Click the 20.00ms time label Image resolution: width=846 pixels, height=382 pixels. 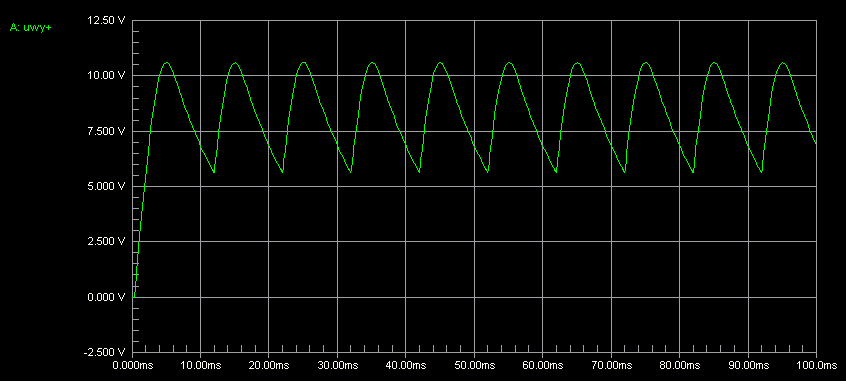click(269, 366)
